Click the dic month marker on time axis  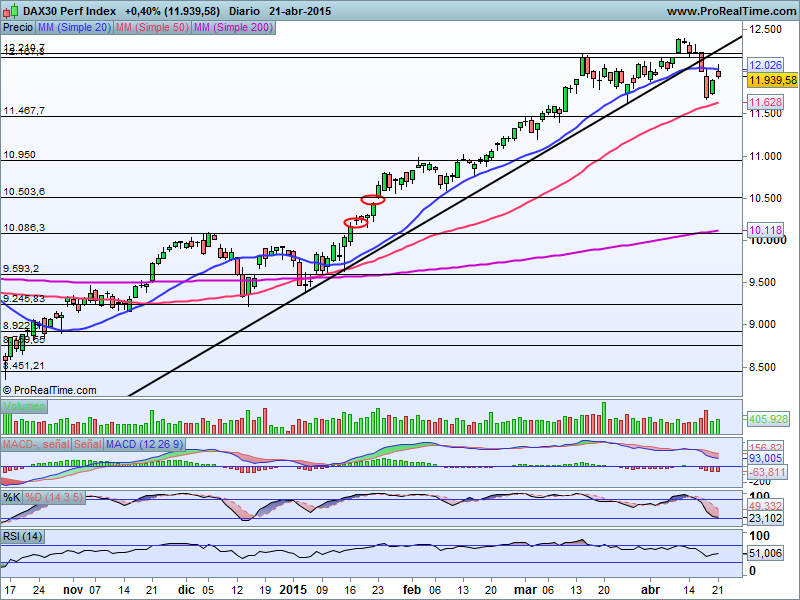187,590
